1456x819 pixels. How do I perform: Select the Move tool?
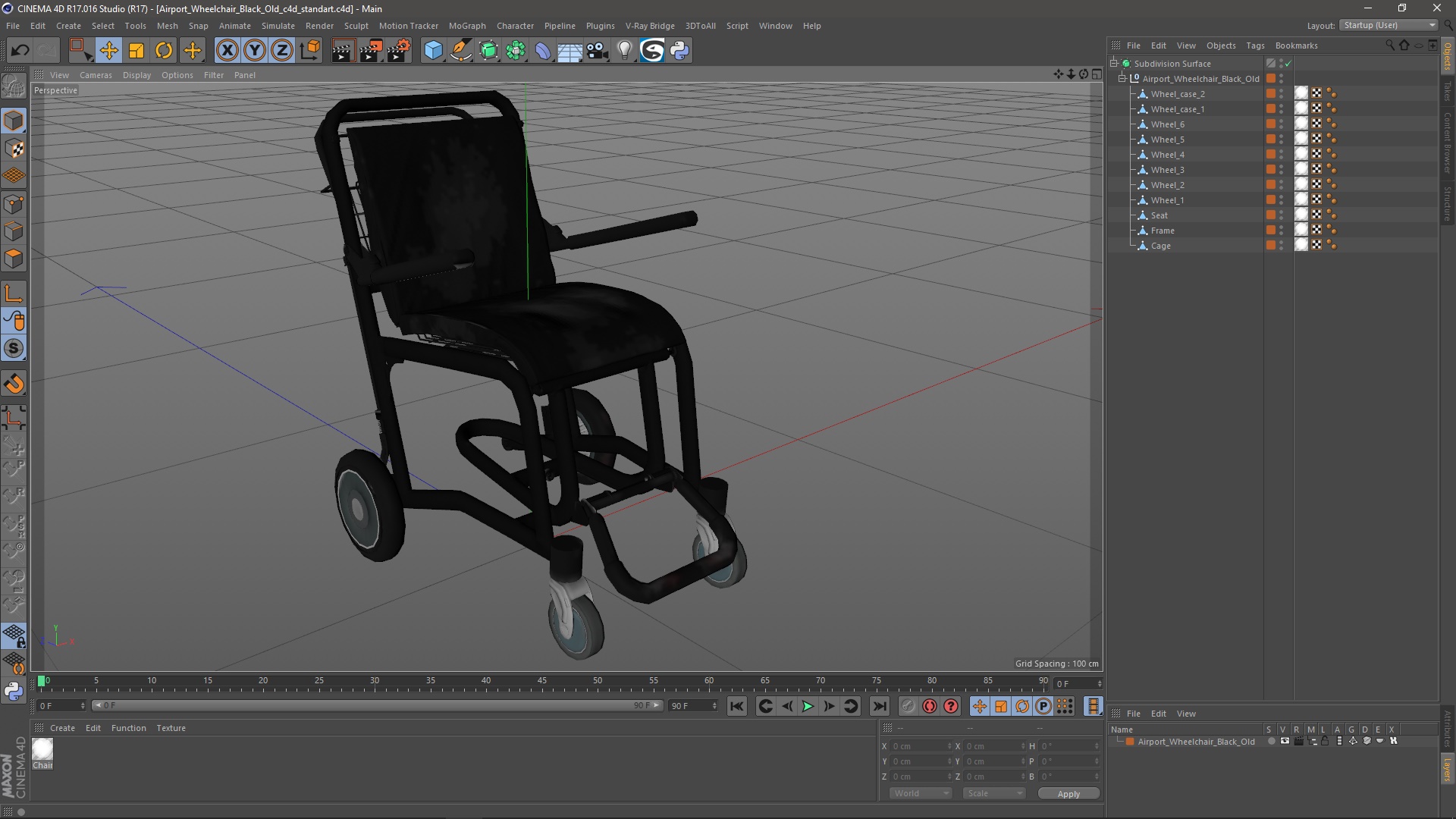[x=108, y=51]
